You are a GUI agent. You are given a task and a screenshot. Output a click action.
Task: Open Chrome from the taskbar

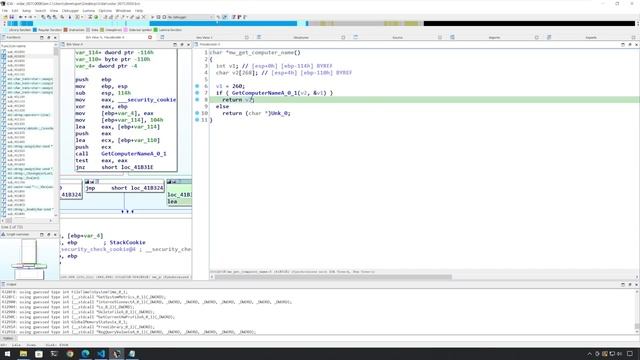(x=70, y=354)
